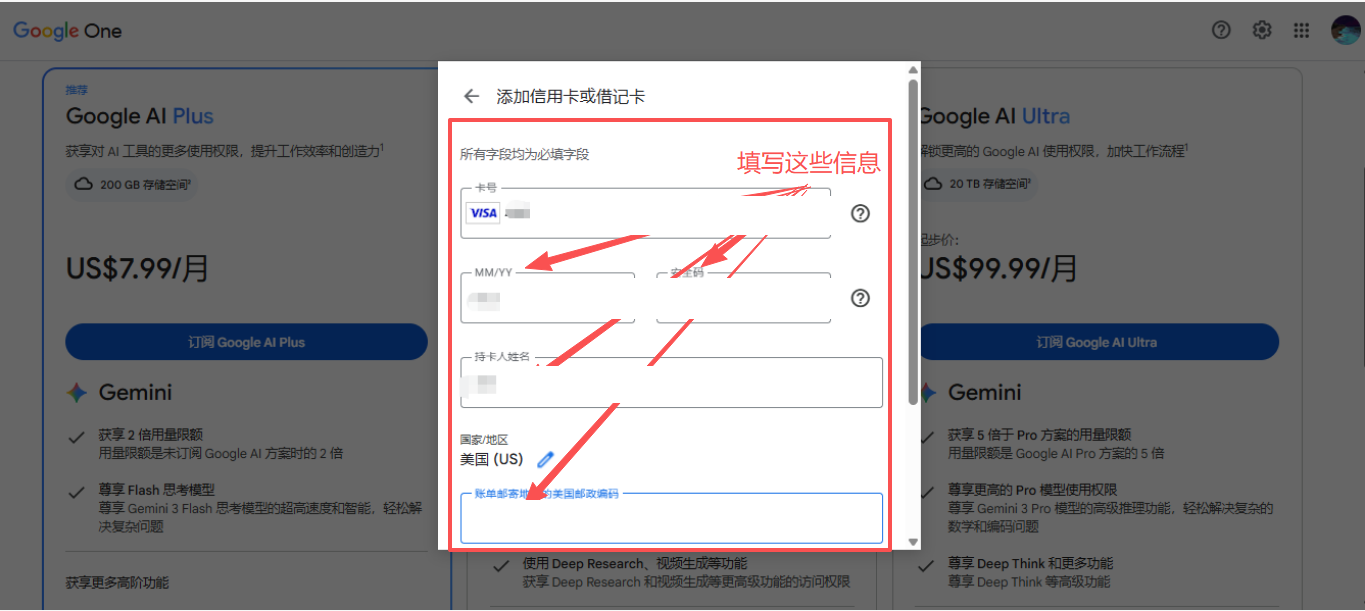Click the Google AI Ultra plan title
Image resolution: width=1365 pixels, height=611 pixels.
[x=994, y=116]
